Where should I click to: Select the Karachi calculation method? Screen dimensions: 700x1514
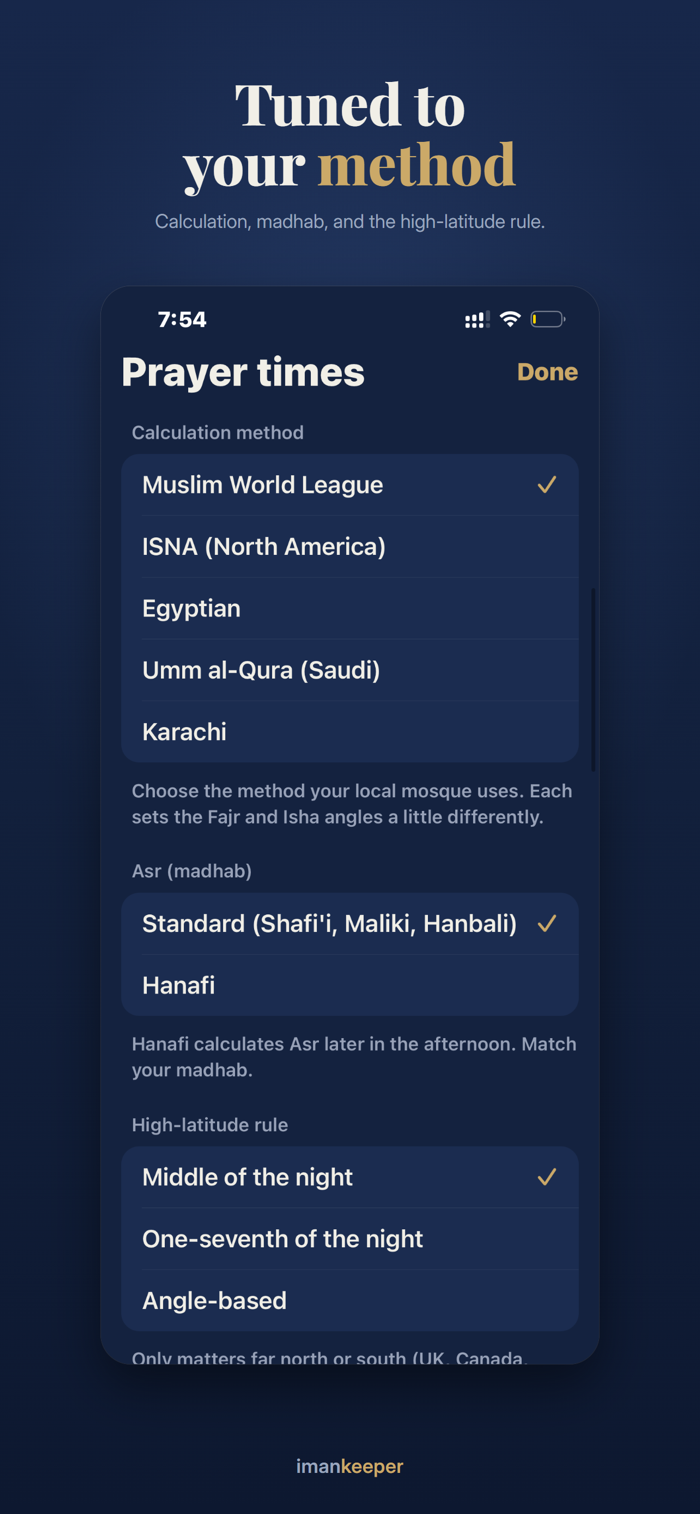pyautogui.click(x=350, y=732)
